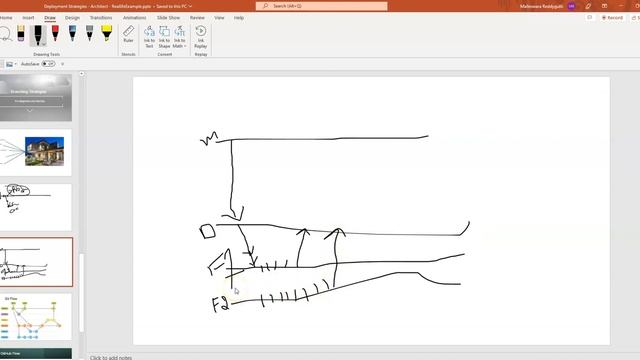Viewport: 640px width, 360px height.
Task: Select the gray pencil
Action: 89,33
